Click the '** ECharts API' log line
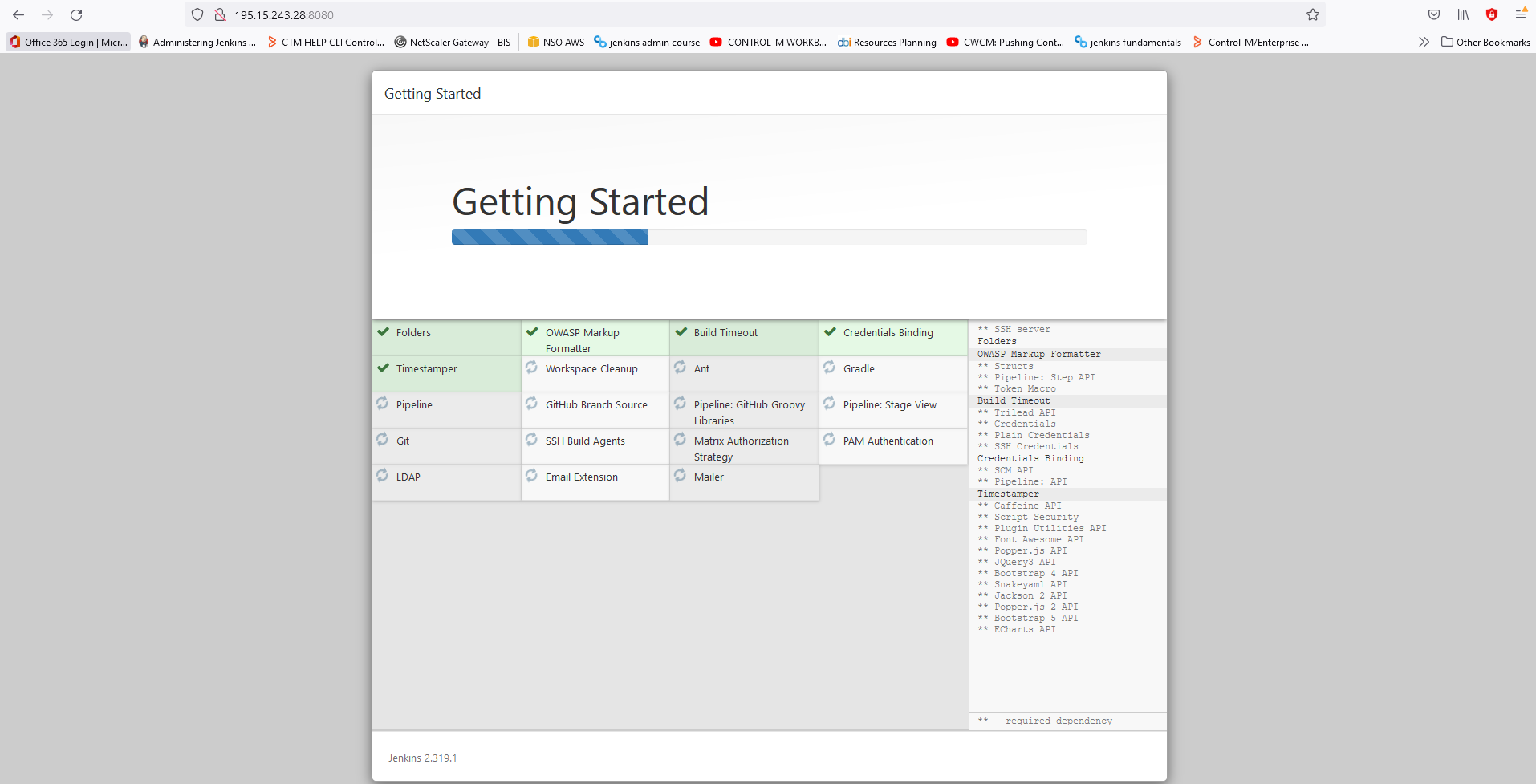The height and width of the screenshot is (784, 1536). [1016, 629]
